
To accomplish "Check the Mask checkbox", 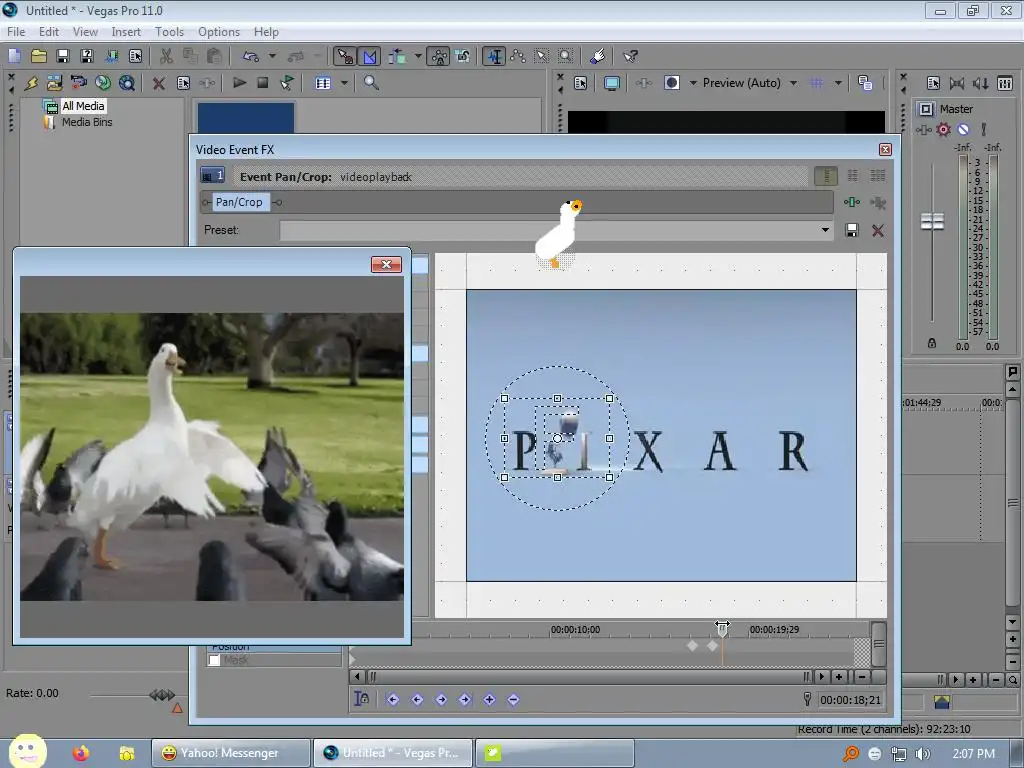I will (x=214, y=660).
